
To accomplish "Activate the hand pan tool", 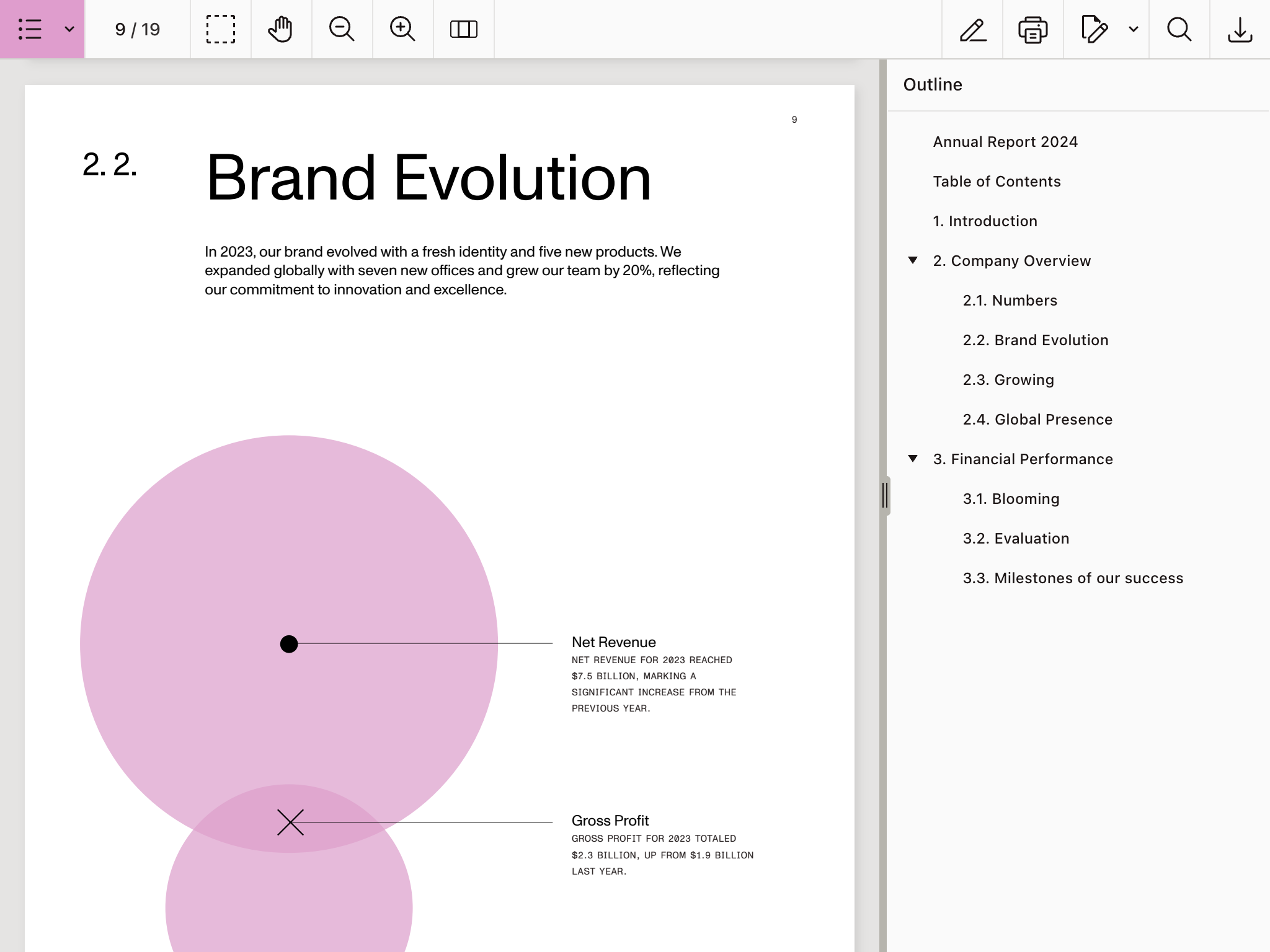I will [x=281, y=29].
